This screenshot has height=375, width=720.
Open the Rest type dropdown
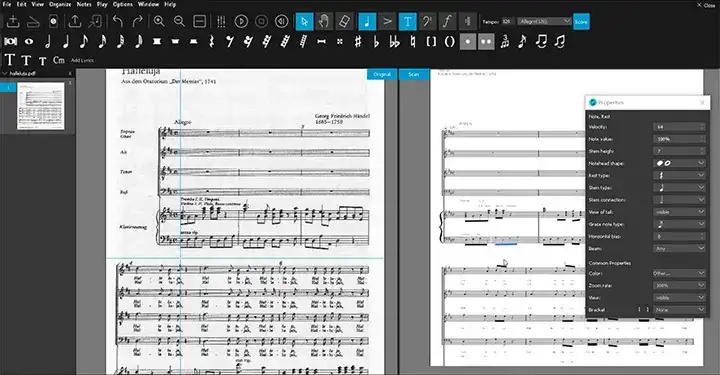coord(679,175)
